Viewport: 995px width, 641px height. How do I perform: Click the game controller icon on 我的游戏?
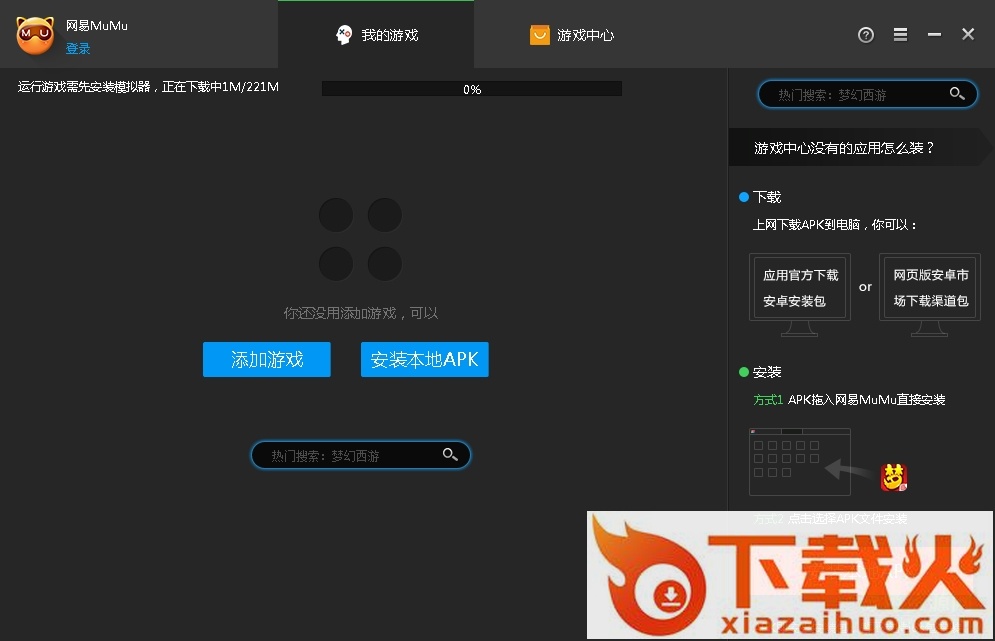coord(344,35)
